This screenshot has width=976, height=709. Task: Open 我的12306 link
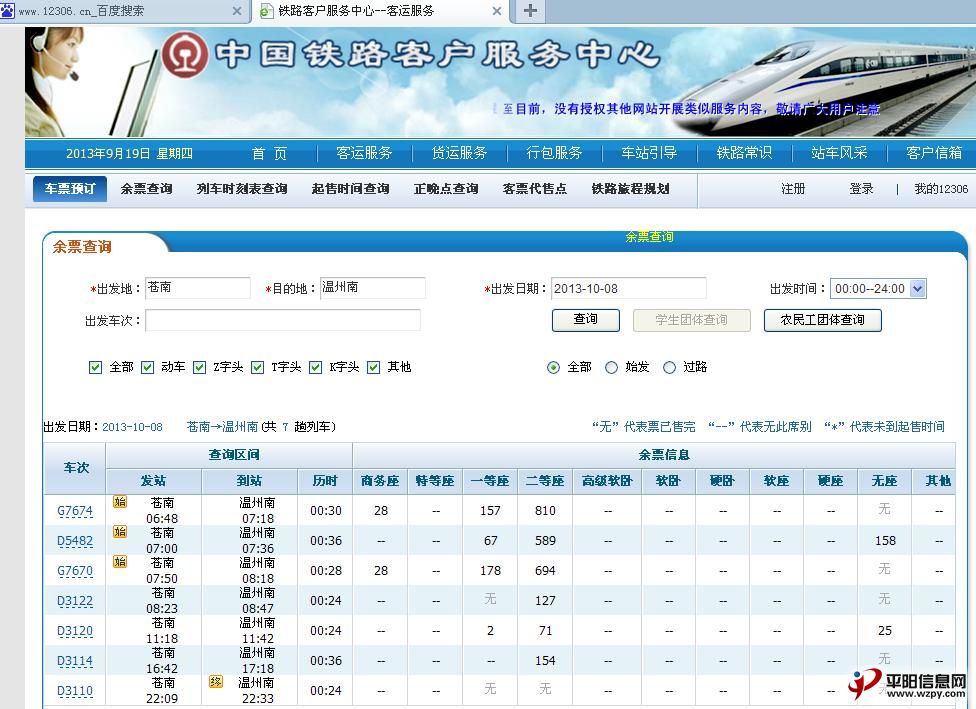click(941, 189)
